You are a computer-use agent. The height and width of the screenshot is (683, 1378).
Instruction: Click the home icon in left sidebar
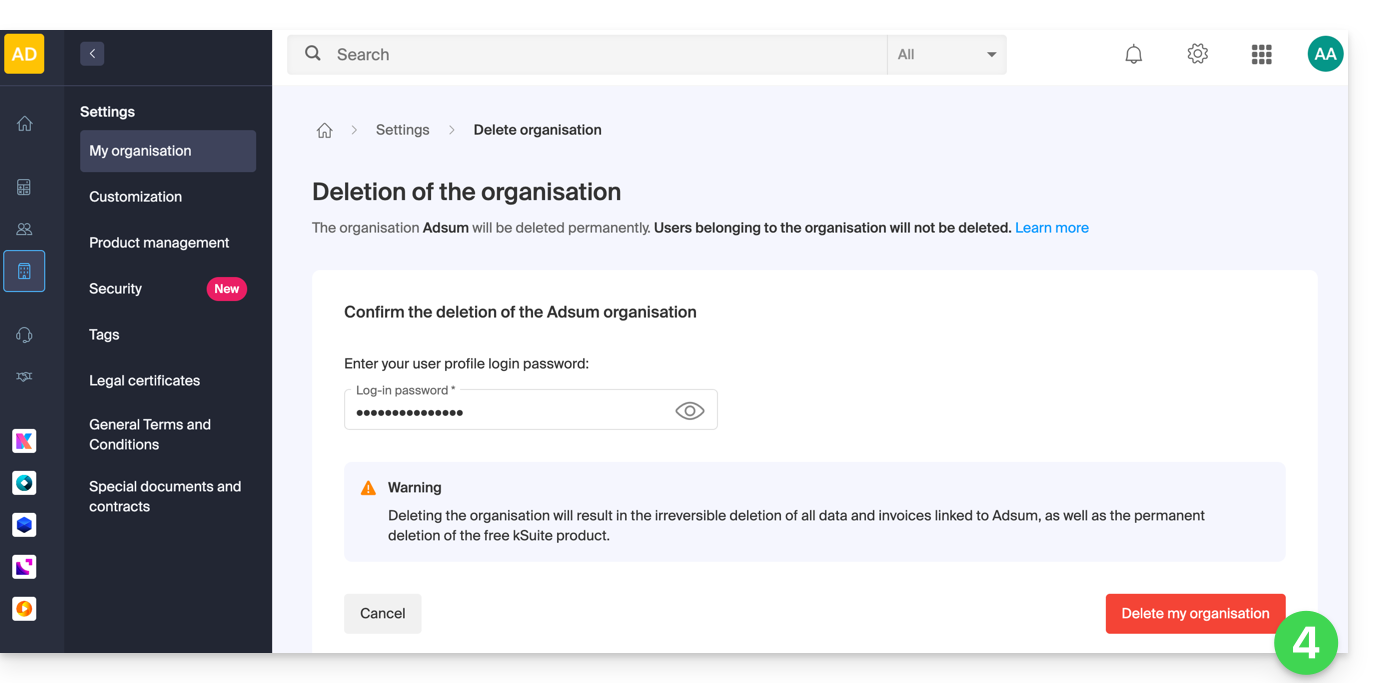click(x=24, y=124)
